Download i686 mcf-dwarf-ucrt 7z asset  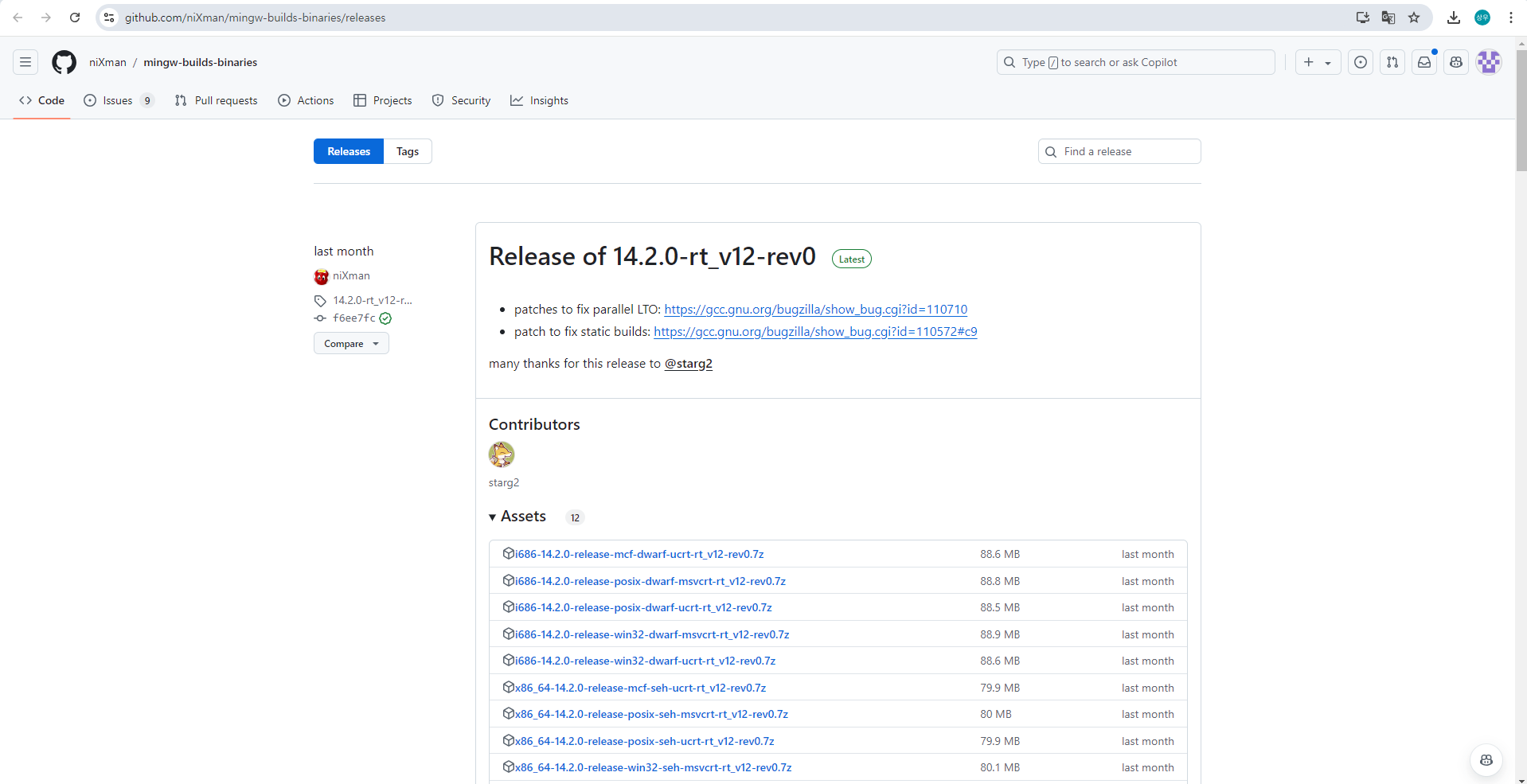click(x=639, y=554)
